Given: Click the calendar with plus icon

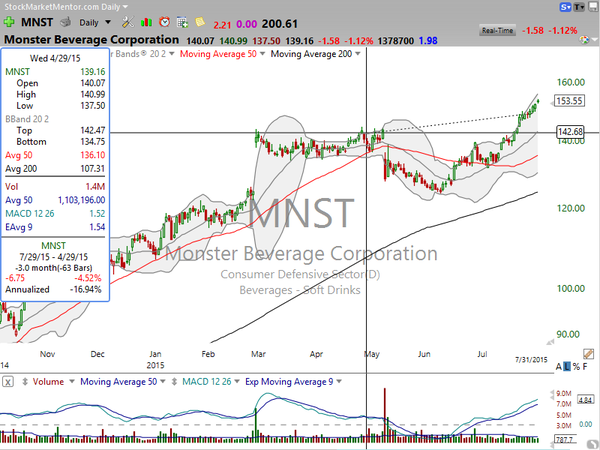Looking at the screenshot, I should [x=182, y=23].
